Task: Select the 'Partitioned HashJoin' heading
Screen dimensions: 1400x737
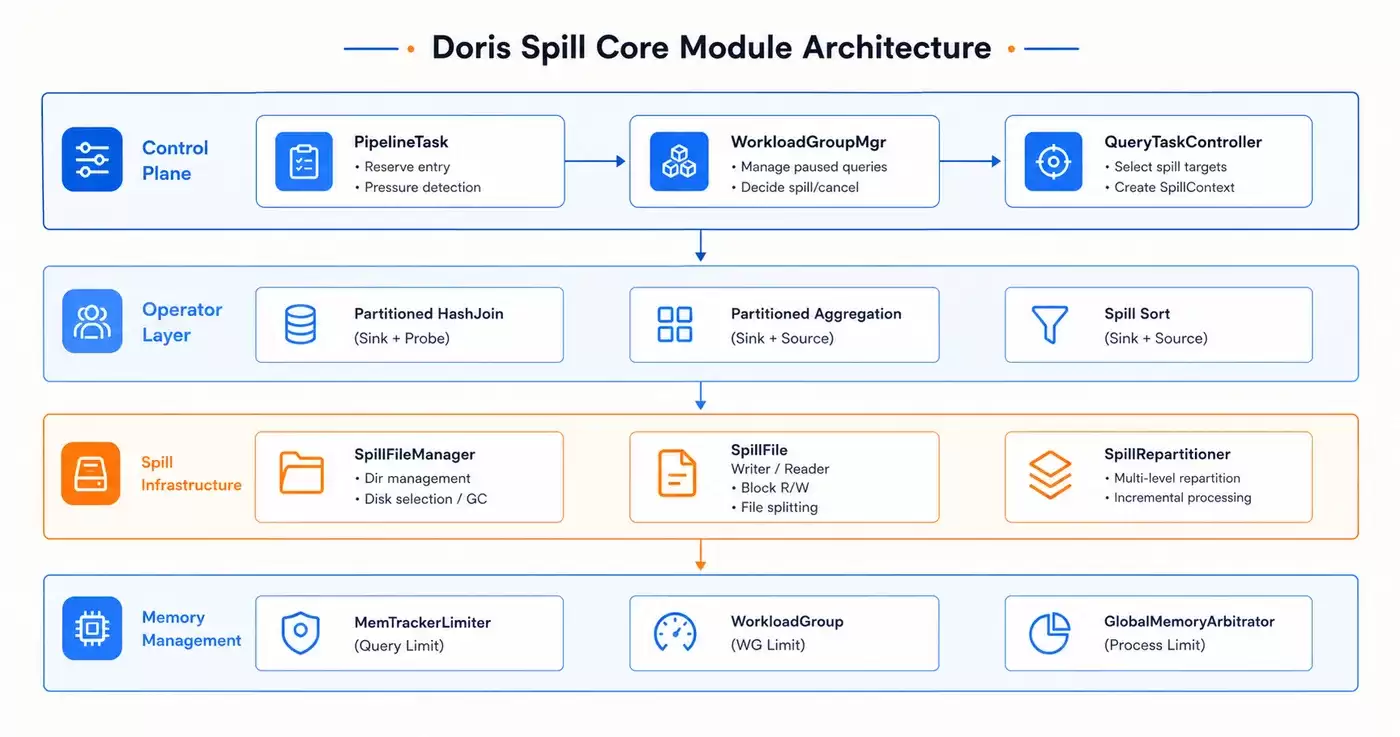Action: pyautogui.click(x=429, y=314)
